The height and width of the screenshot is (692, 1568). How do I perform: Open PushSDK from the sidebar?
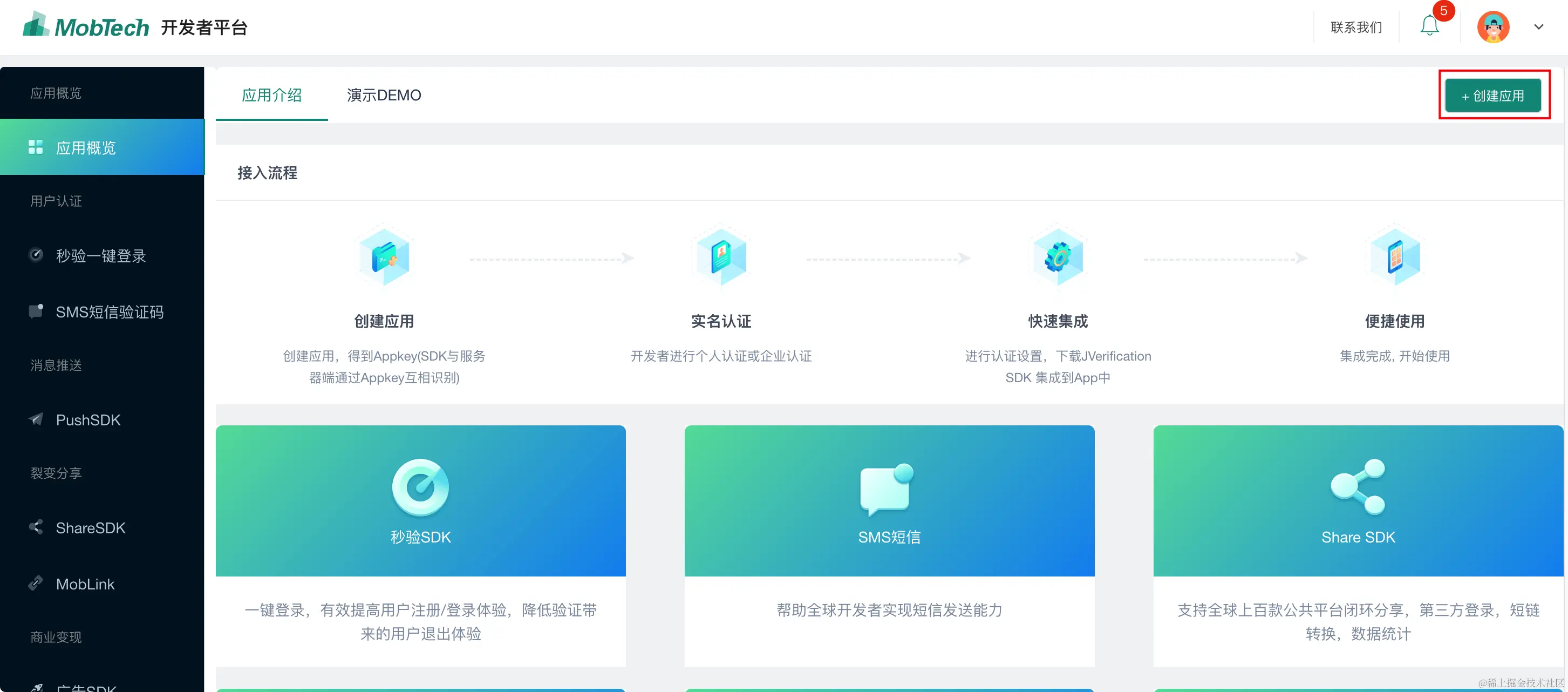[x=88, y=420]
